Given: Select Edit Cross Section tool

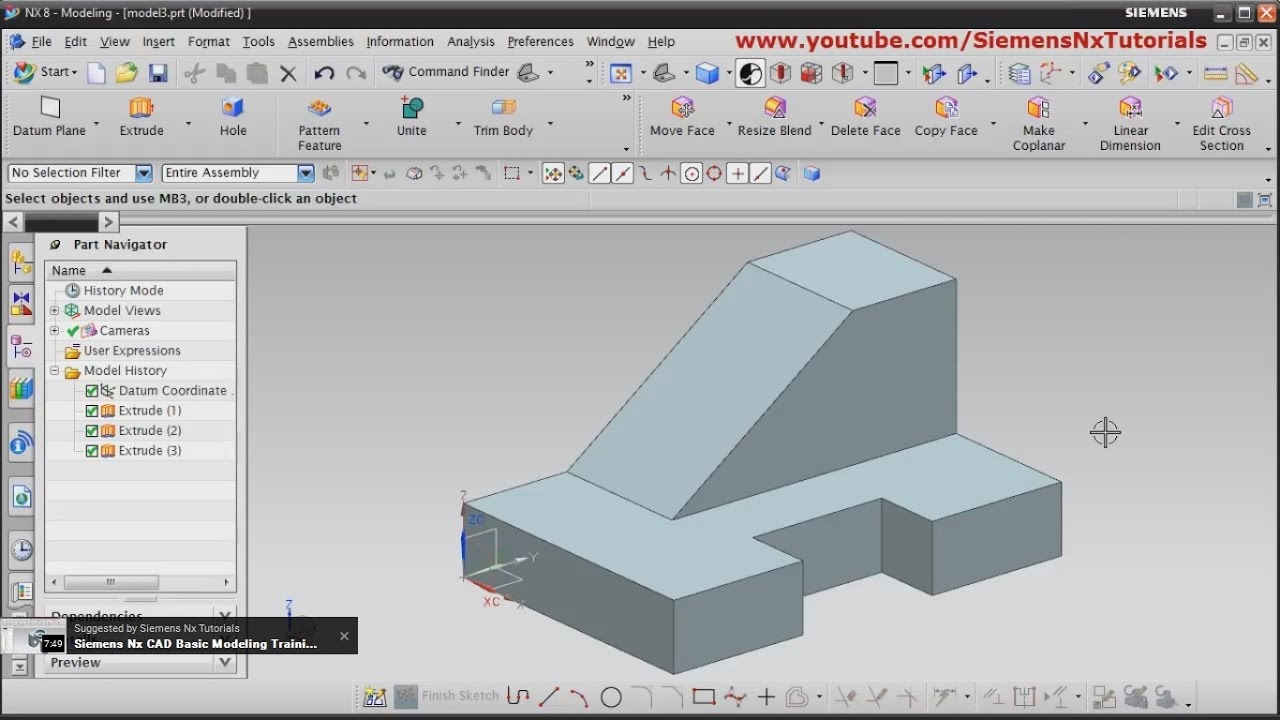Looking at the screenshot, I should click(x=1221, y=123).
